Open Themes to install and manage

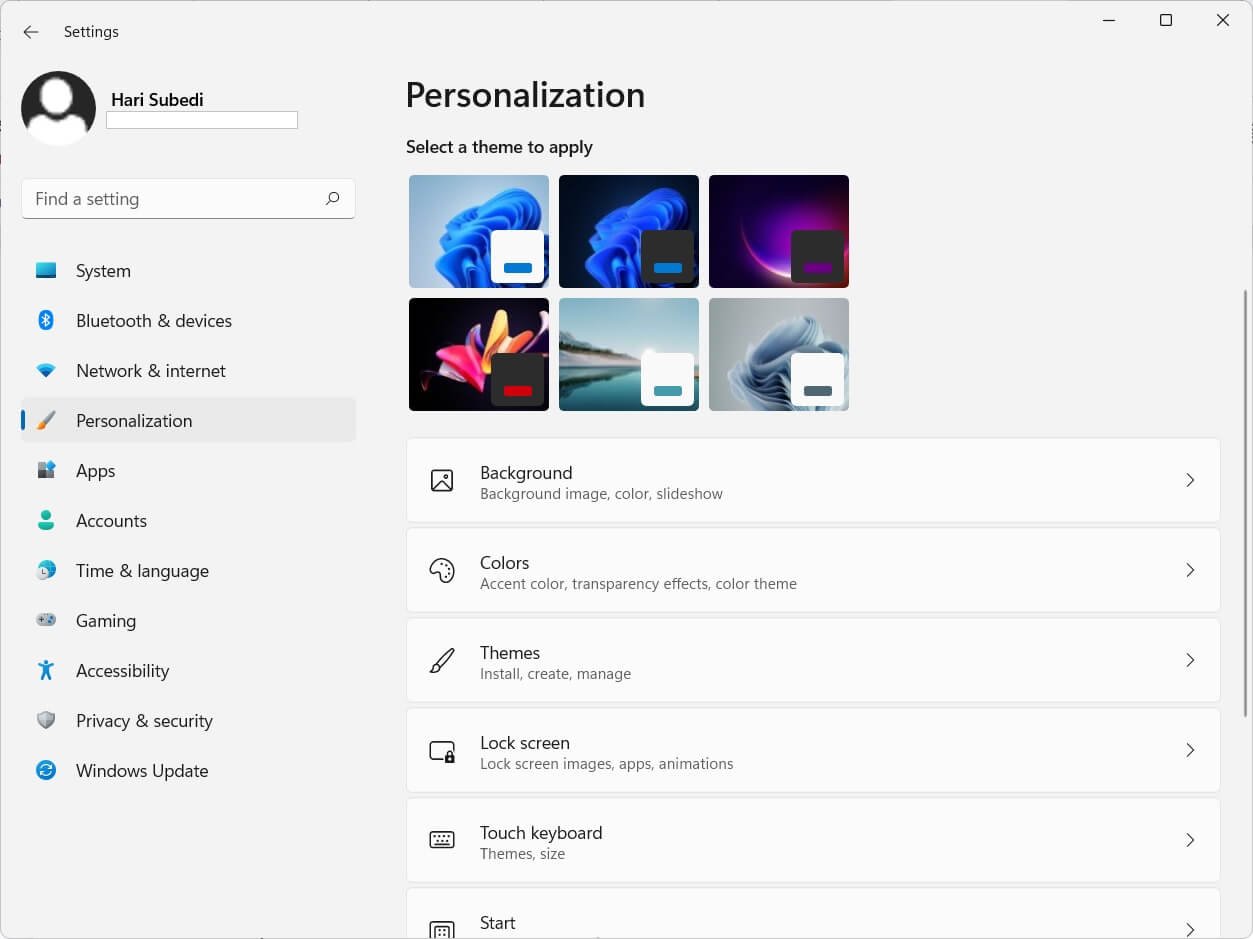812,660
